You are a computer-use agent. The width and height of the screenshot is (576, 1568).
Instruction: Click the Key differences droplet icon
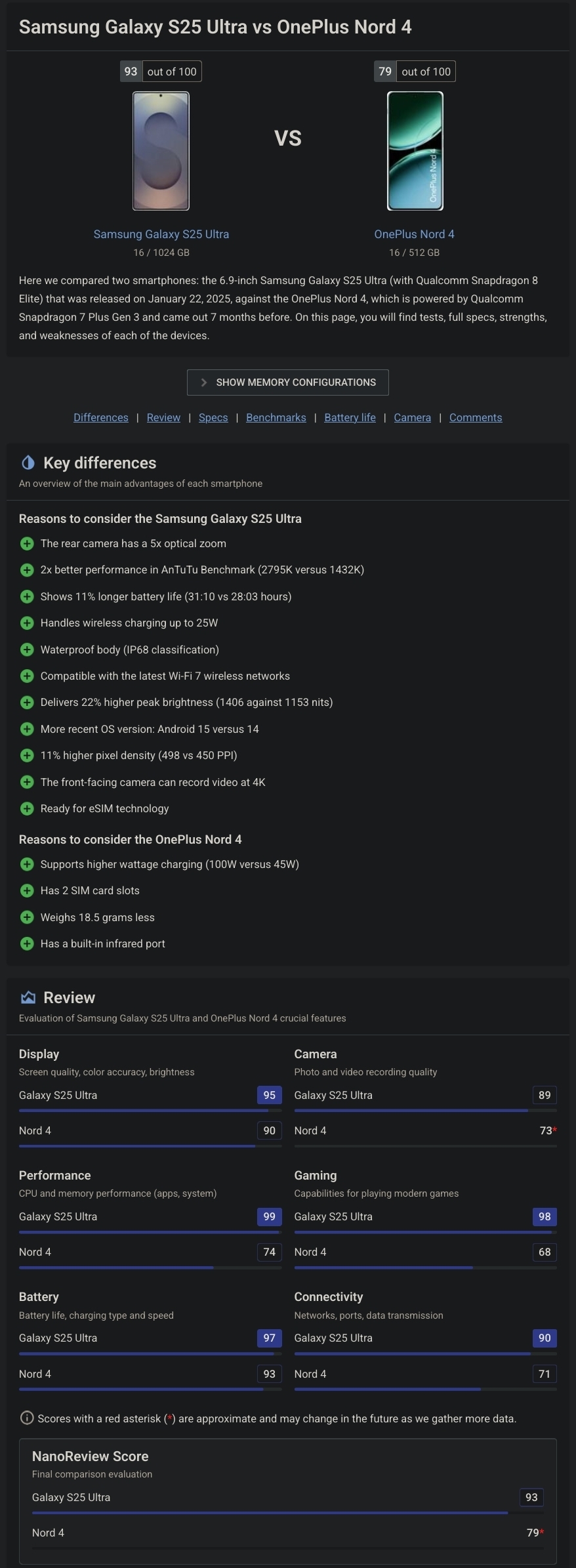[28, 463]
